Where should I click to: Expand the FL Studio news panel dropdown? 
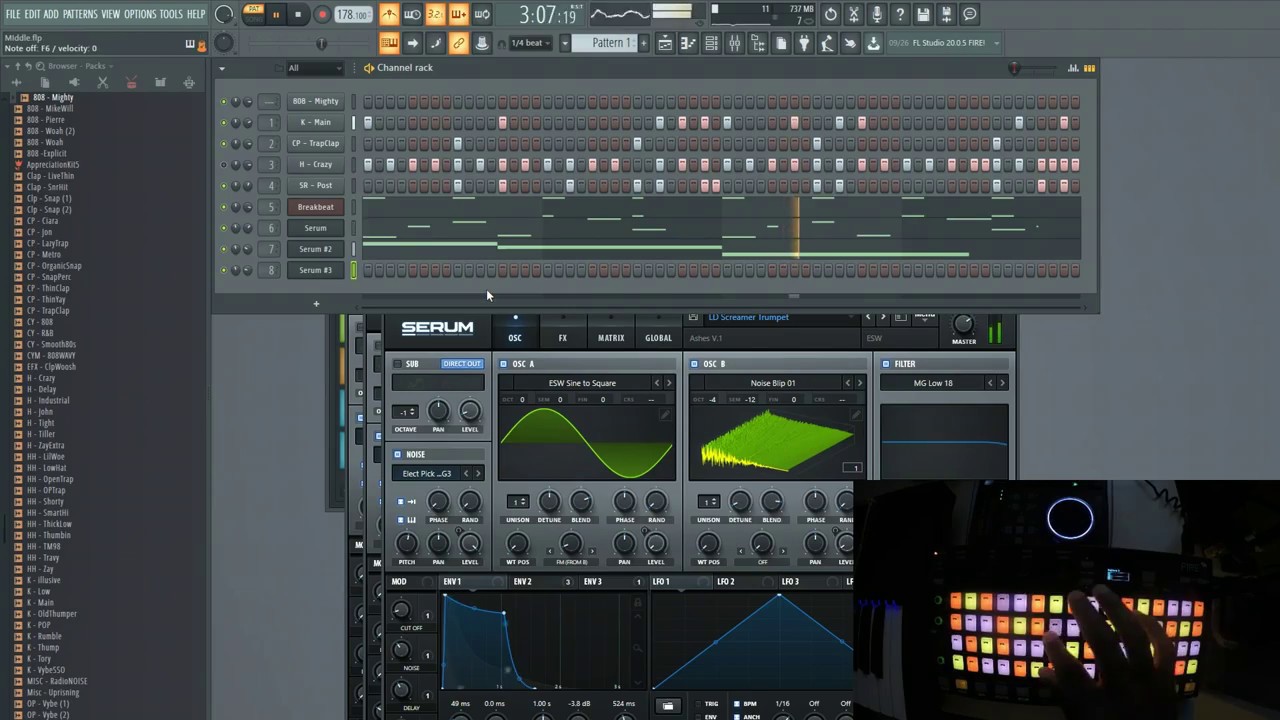996,43
